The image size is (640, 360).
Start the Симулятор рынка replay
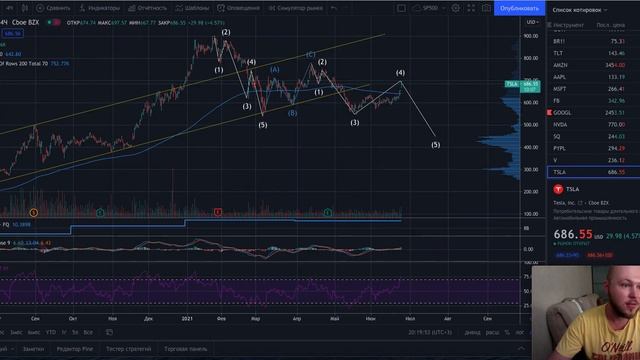[296, 8]
